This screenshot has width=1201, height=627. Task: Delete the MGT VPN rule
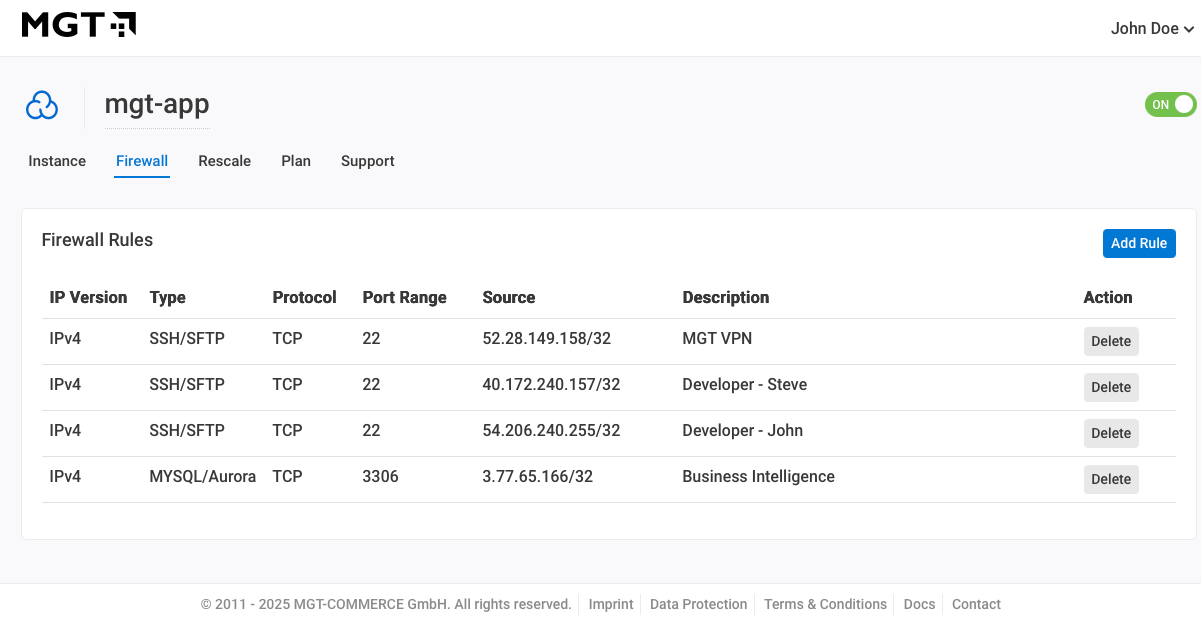coord(1111,341)
